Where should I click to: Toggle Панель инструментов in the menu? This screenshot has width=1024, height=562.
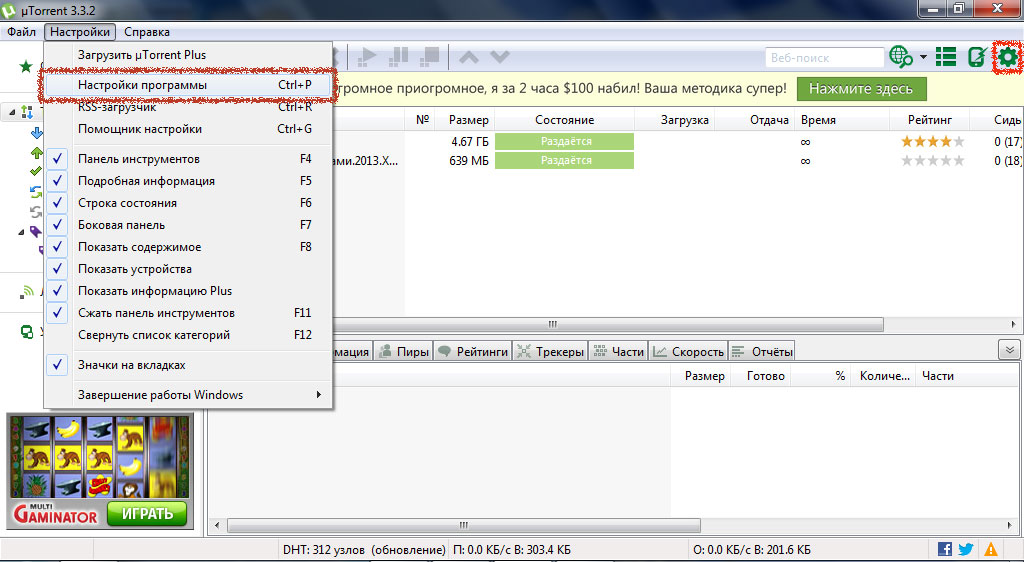pyautogui.click(x=188, y=159)
